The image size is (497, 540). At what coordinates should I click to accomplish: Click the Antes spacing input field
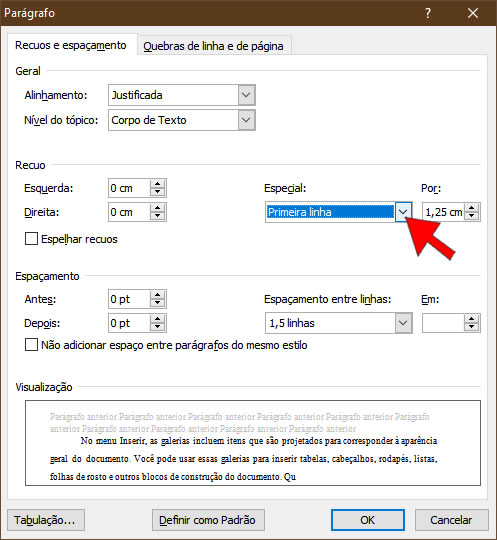coord(129,299)
